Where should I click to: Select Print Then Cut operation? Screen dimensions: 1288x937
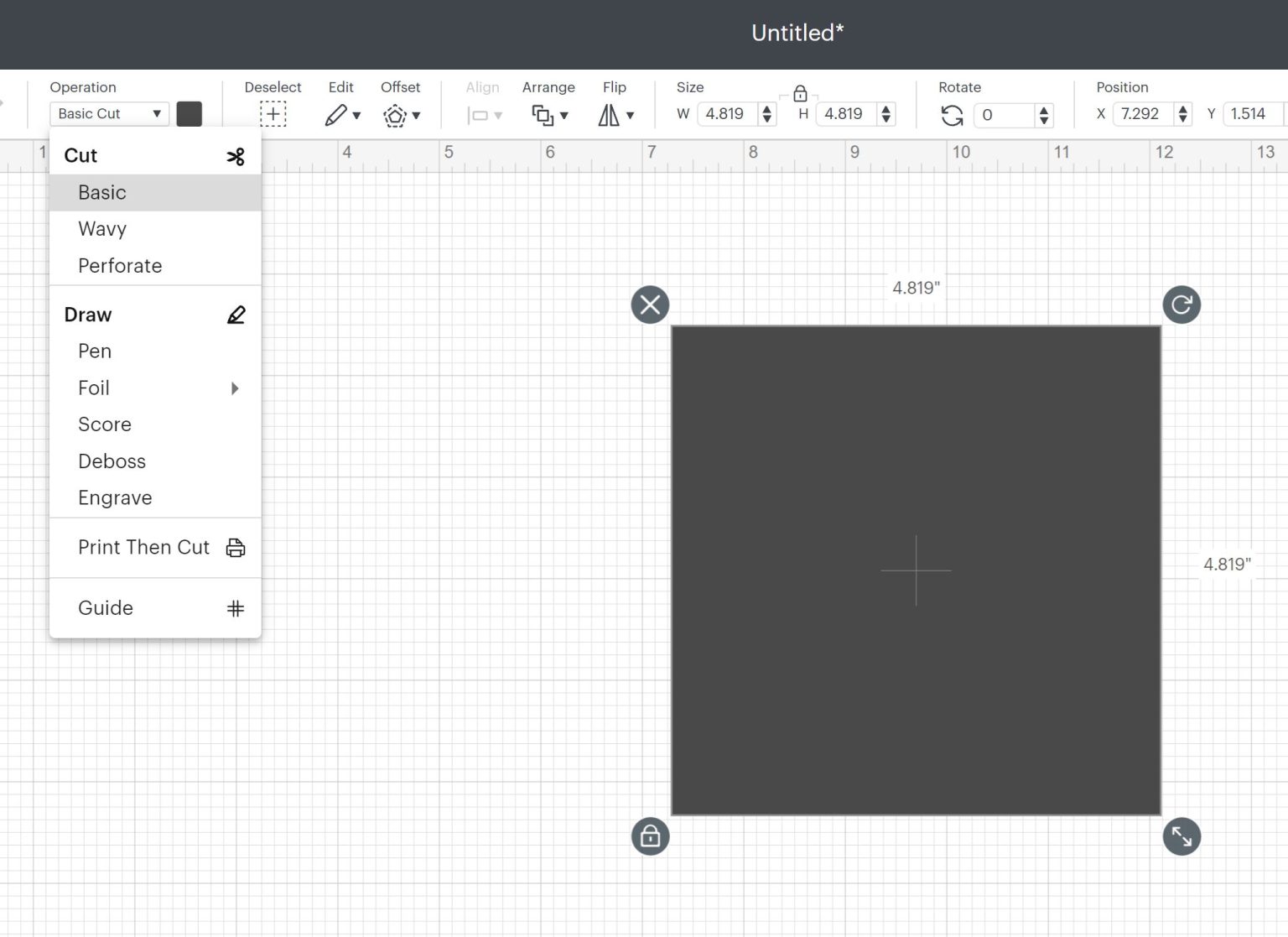click(x=144, y=548)
